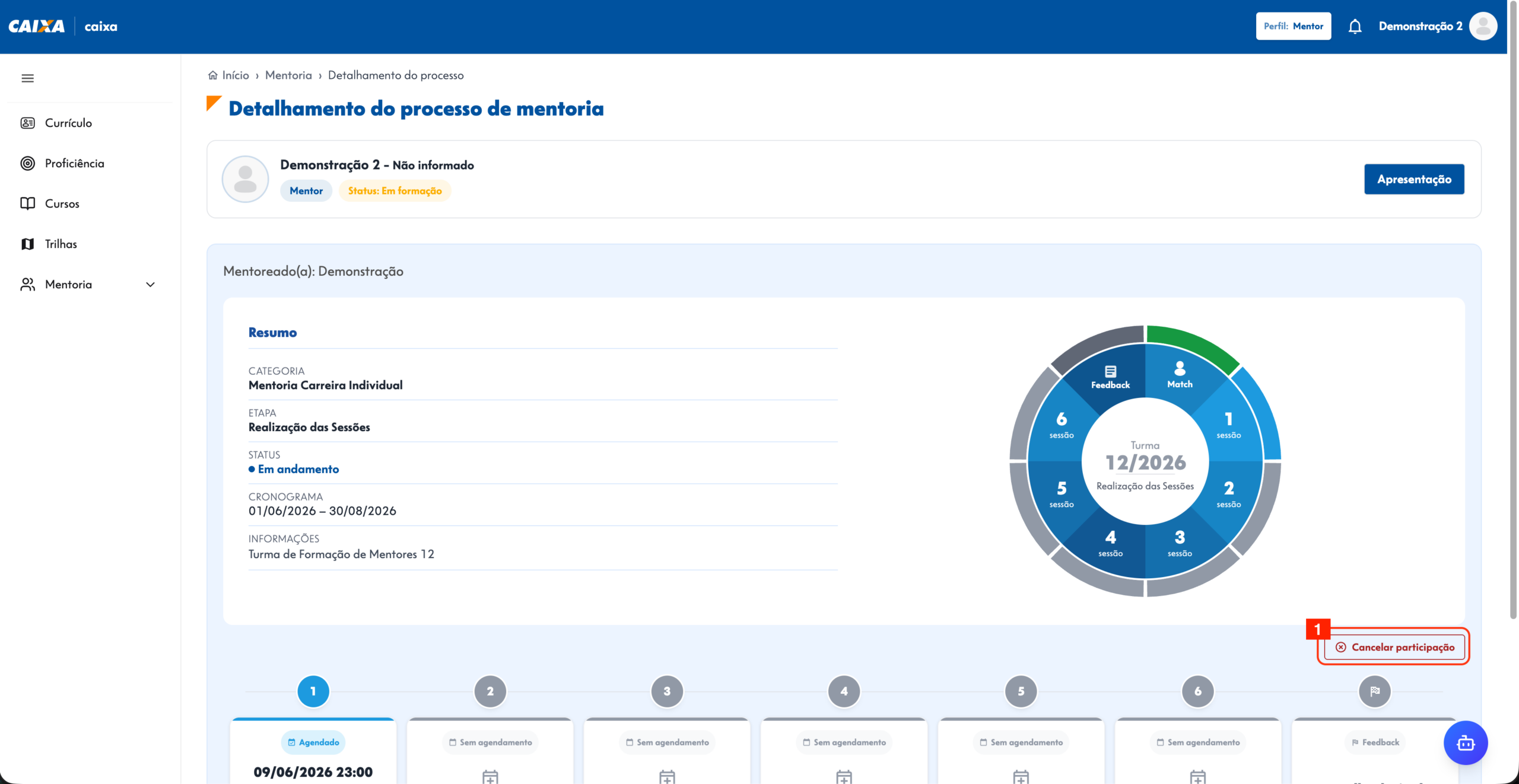Click the Apresentação button
The image size is (1519, 784).
pos(1414,179)
